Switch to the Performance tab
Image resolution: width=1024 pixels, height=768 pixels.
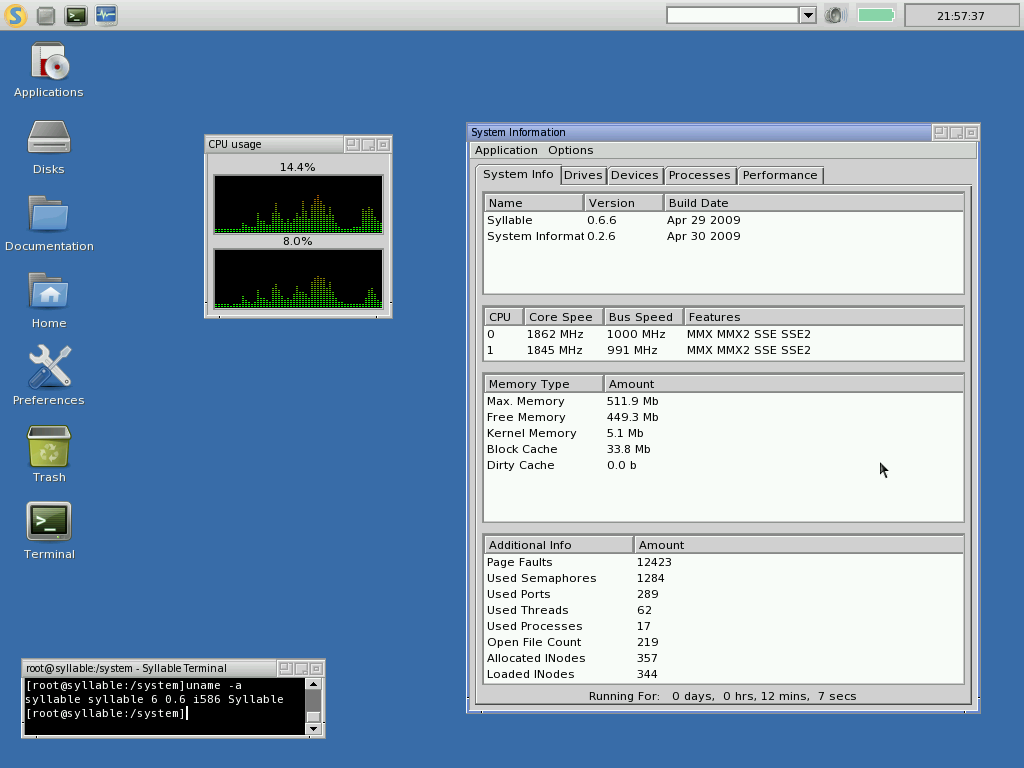[x=780, y=175]
